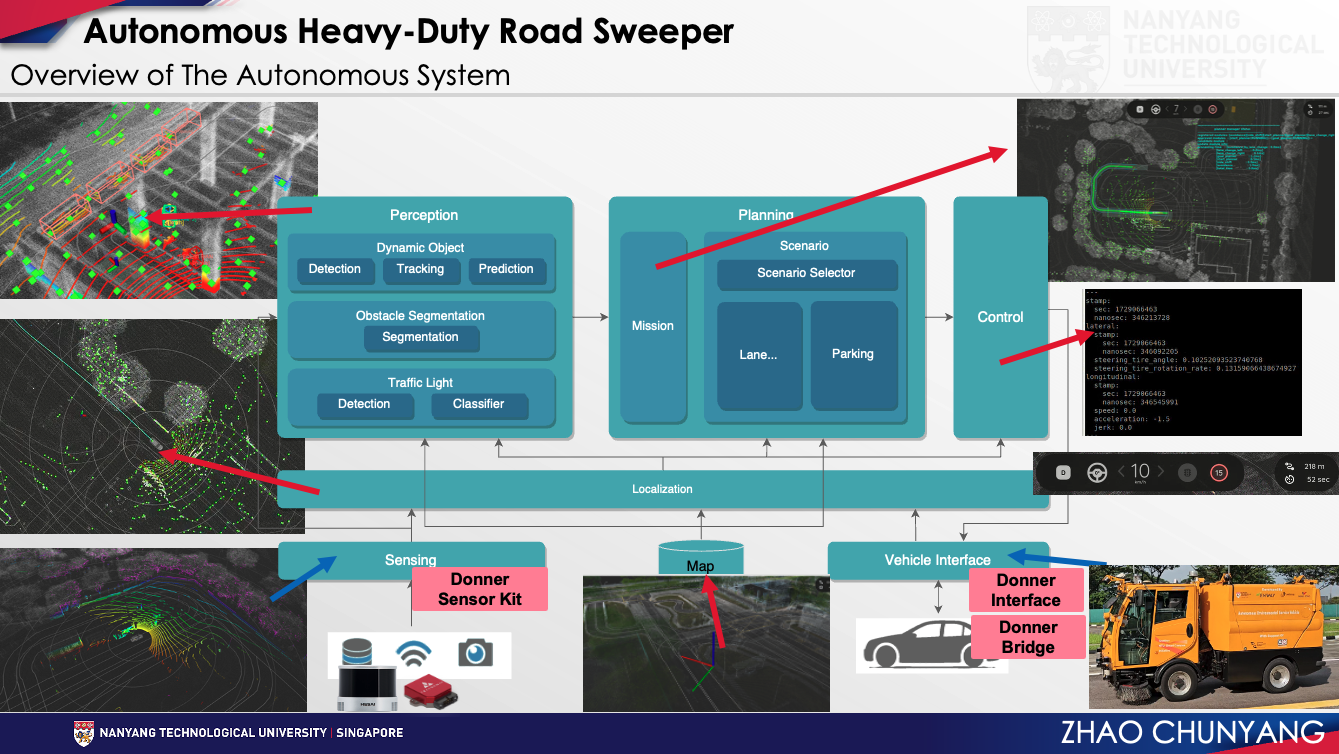
Task: Click the route distance icon beside 218 m
Action: (1289, 466)
